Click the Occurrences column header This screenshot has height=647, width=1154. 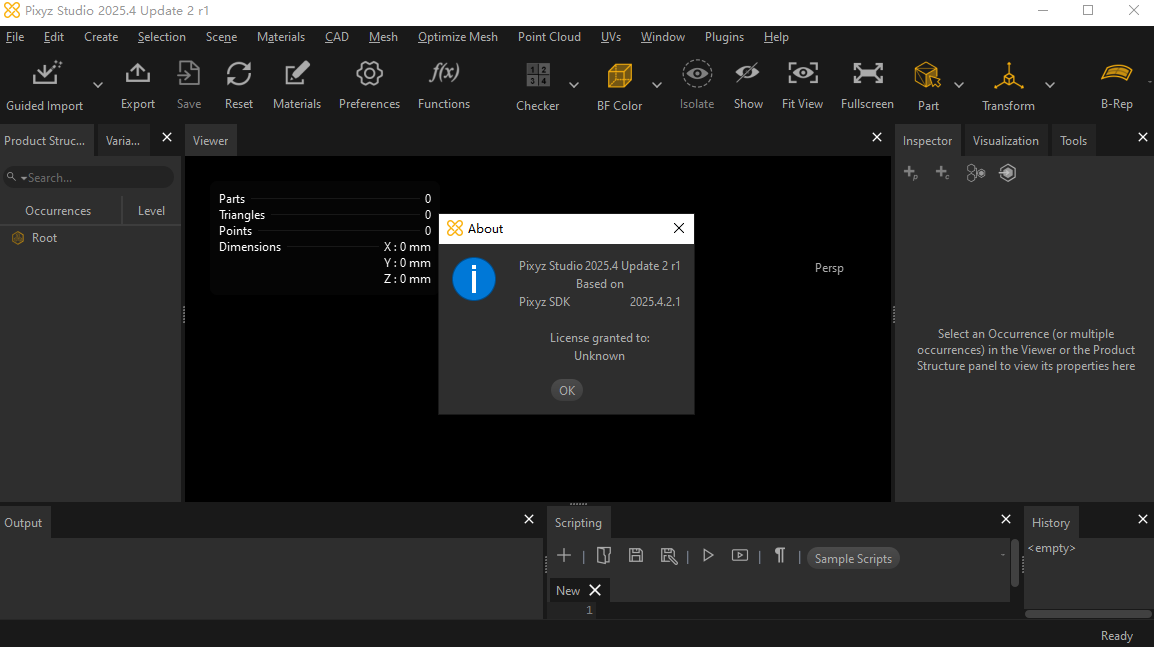(x=58, y=211)
